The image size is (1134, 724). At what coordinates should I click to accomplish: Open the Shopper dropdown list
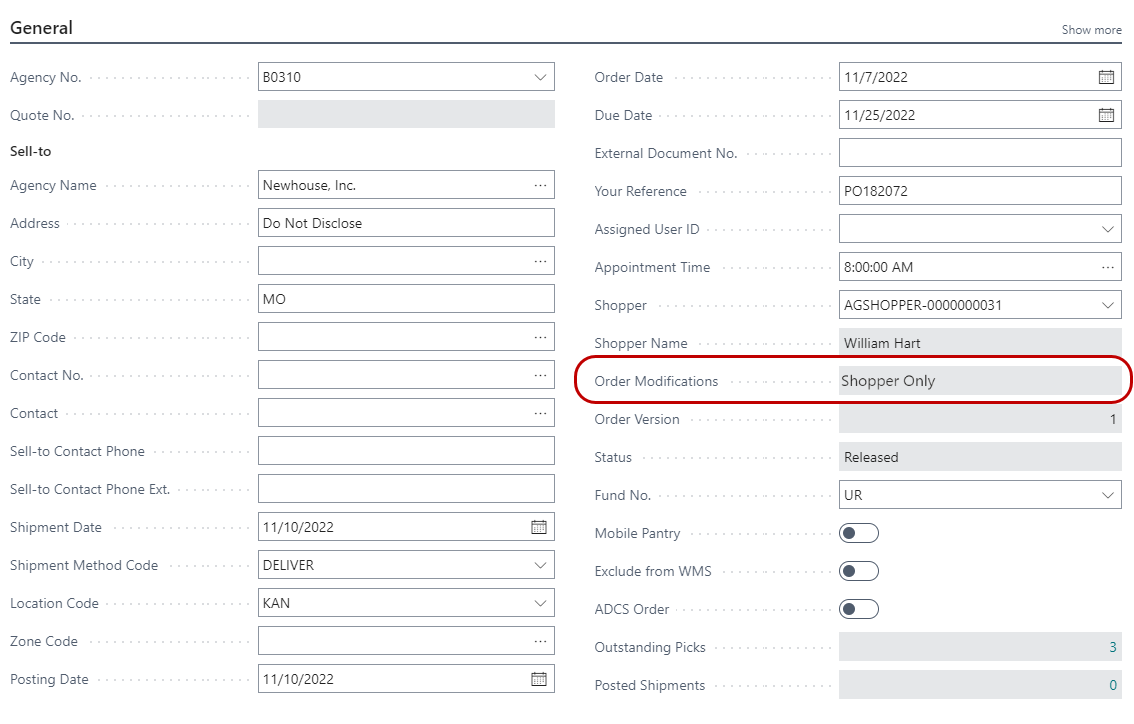pyautogui.click(x=1107, y=305)
